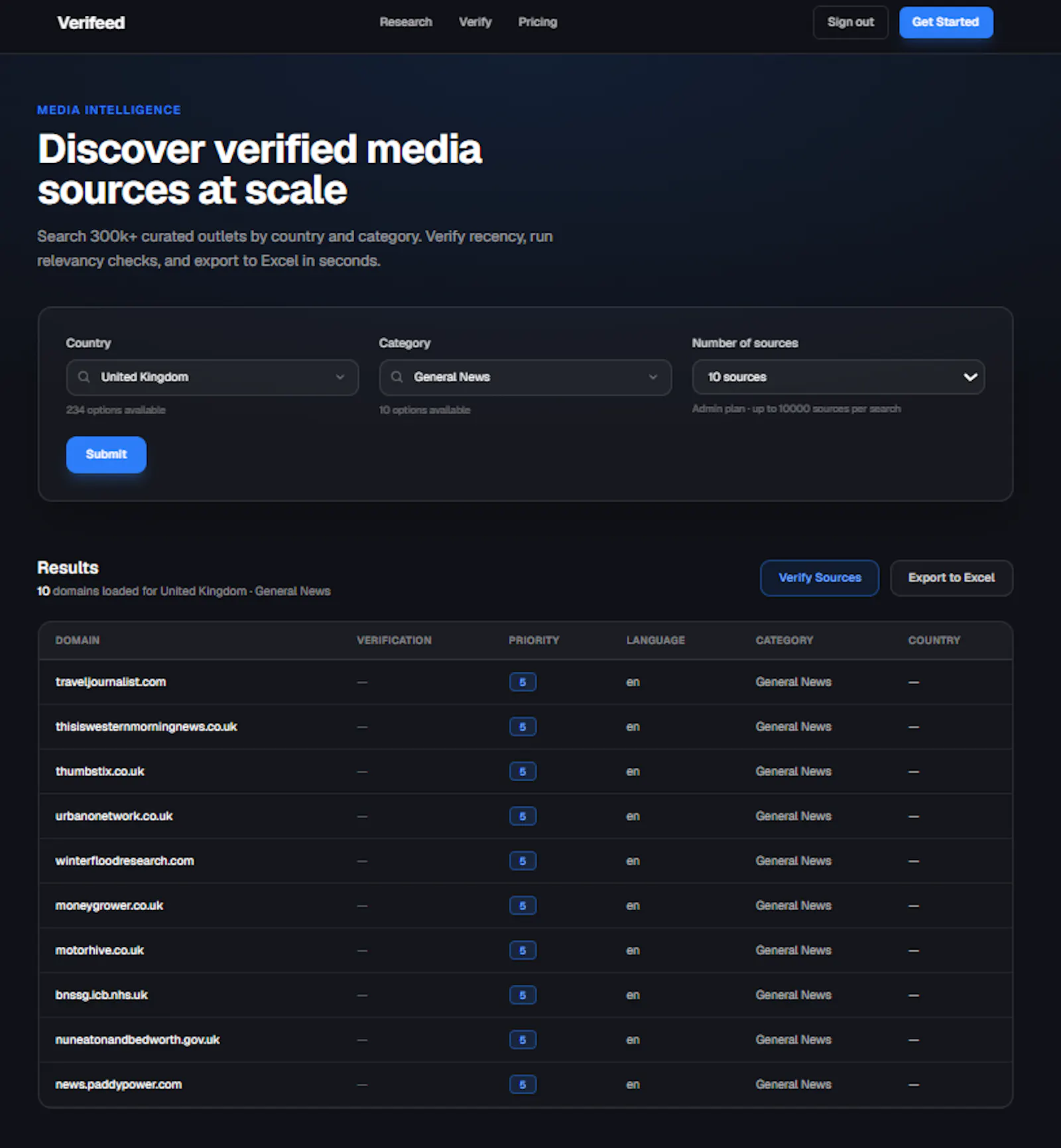The image size is (1061, 1148).
Task: Open the Number of sources dropdown
Action: click(838, 377)
